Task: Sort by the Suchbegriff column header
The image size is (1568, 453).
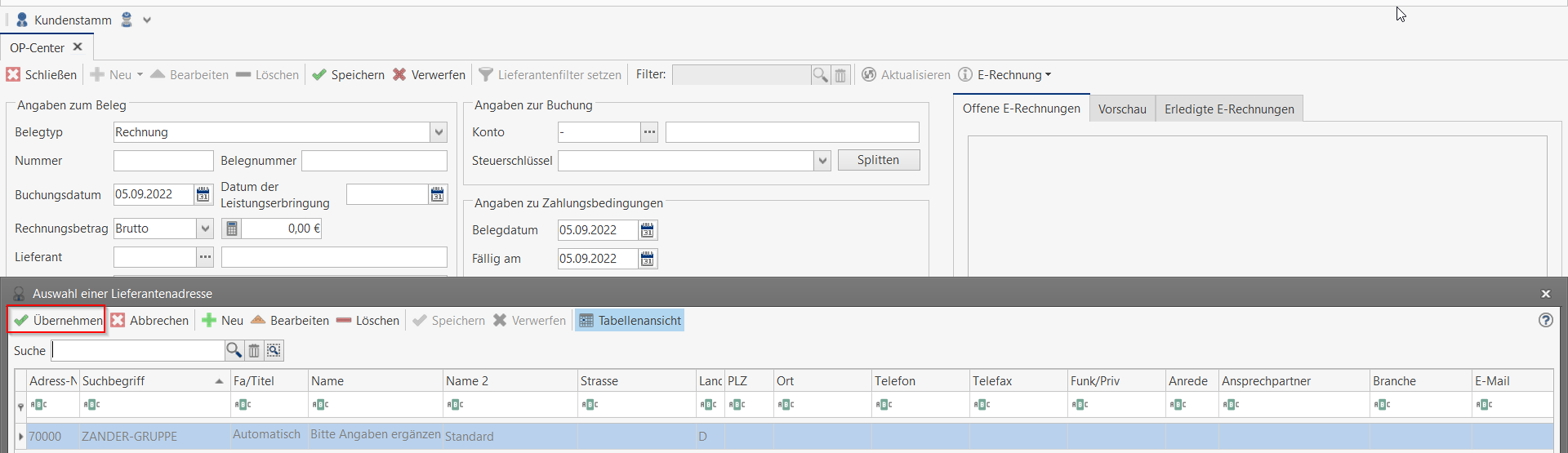Action: coord(146,381)
